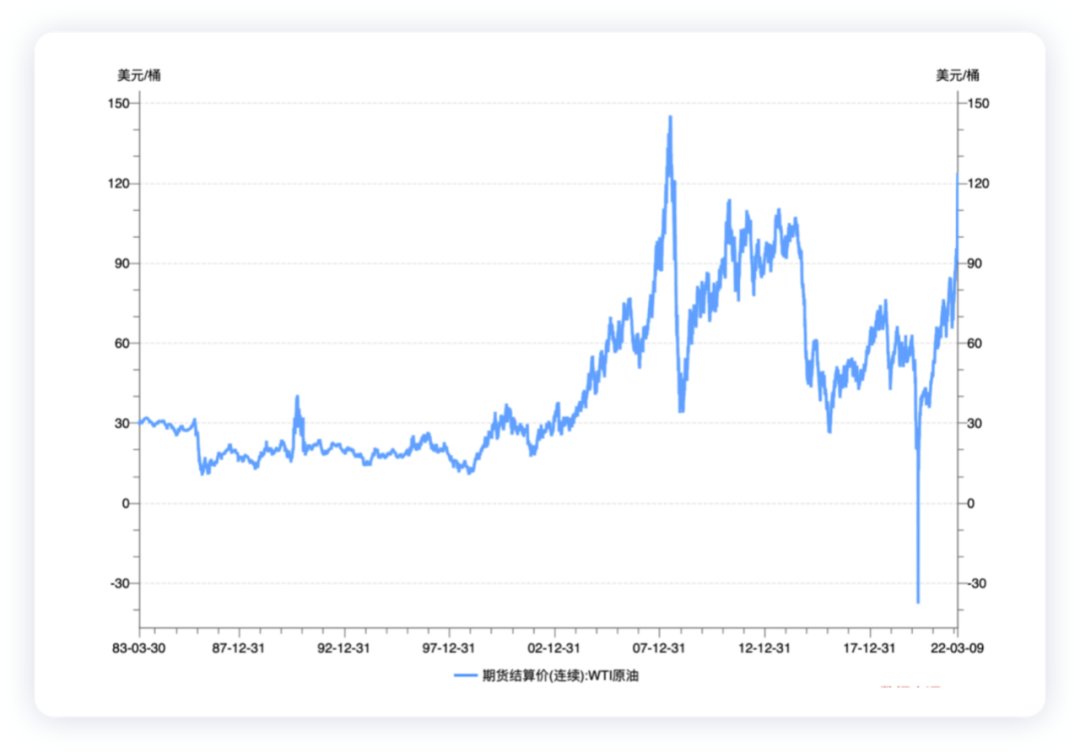Click the right y-axis value 120

pos(978,183)
